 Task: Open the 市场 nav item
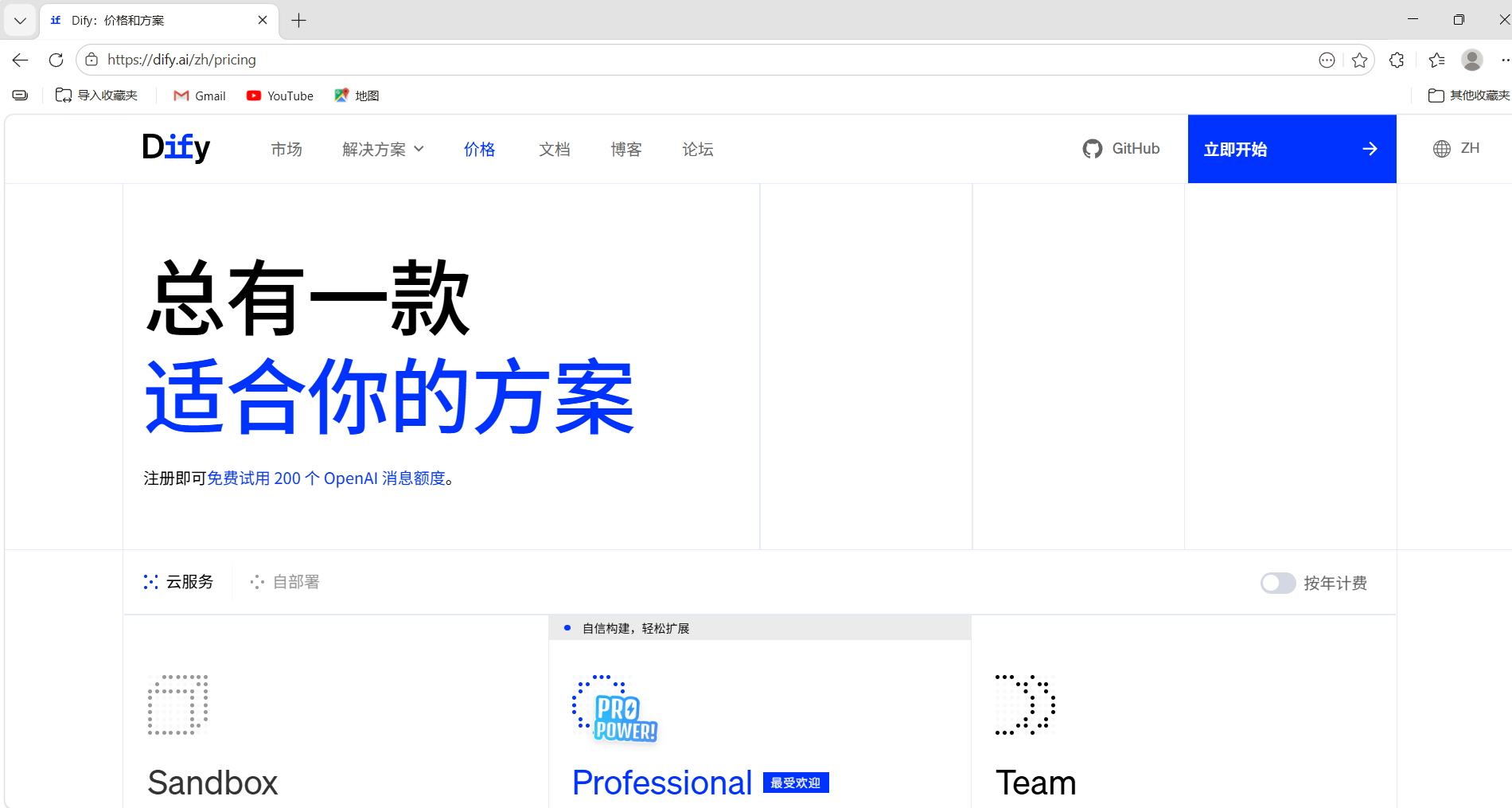286,149
